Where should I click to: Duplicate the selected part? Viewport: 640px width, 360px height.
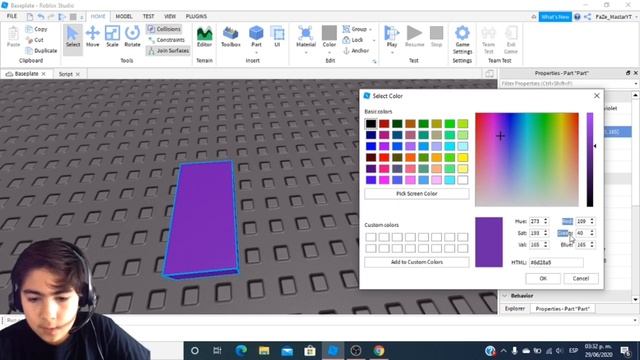tap(41, 51)
